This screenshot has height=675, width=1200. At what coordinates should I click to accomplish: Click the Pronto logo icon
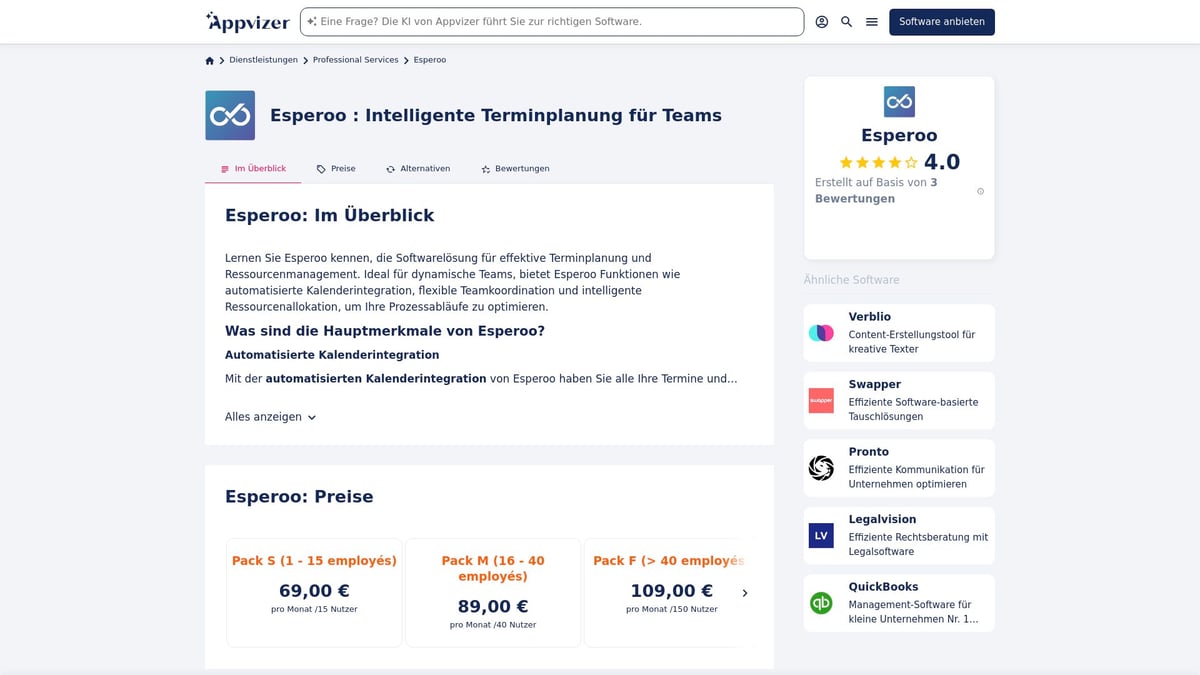point(821,468)
